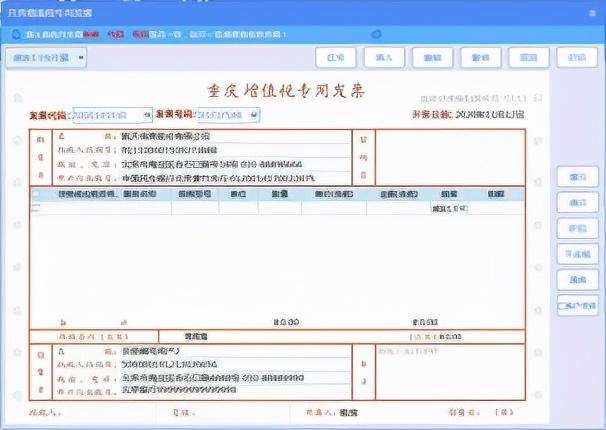Click the last button in the top toolbar row

point(577,58)
